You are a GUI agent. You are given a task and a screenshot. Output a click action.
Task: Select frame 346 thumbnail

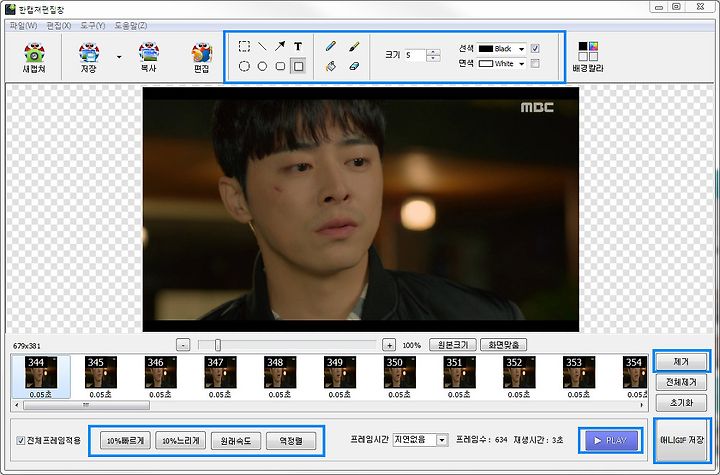coord(160,377)
